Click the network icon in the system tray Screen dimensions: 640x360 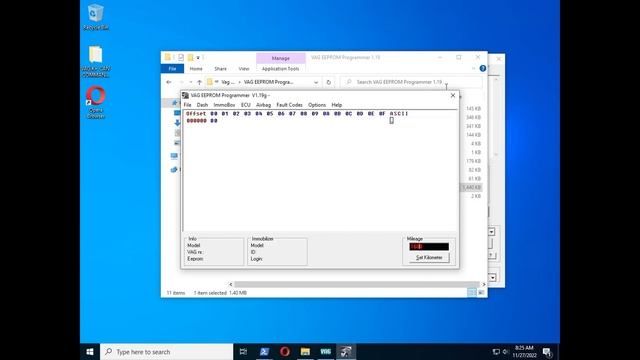tap(496, 352)
